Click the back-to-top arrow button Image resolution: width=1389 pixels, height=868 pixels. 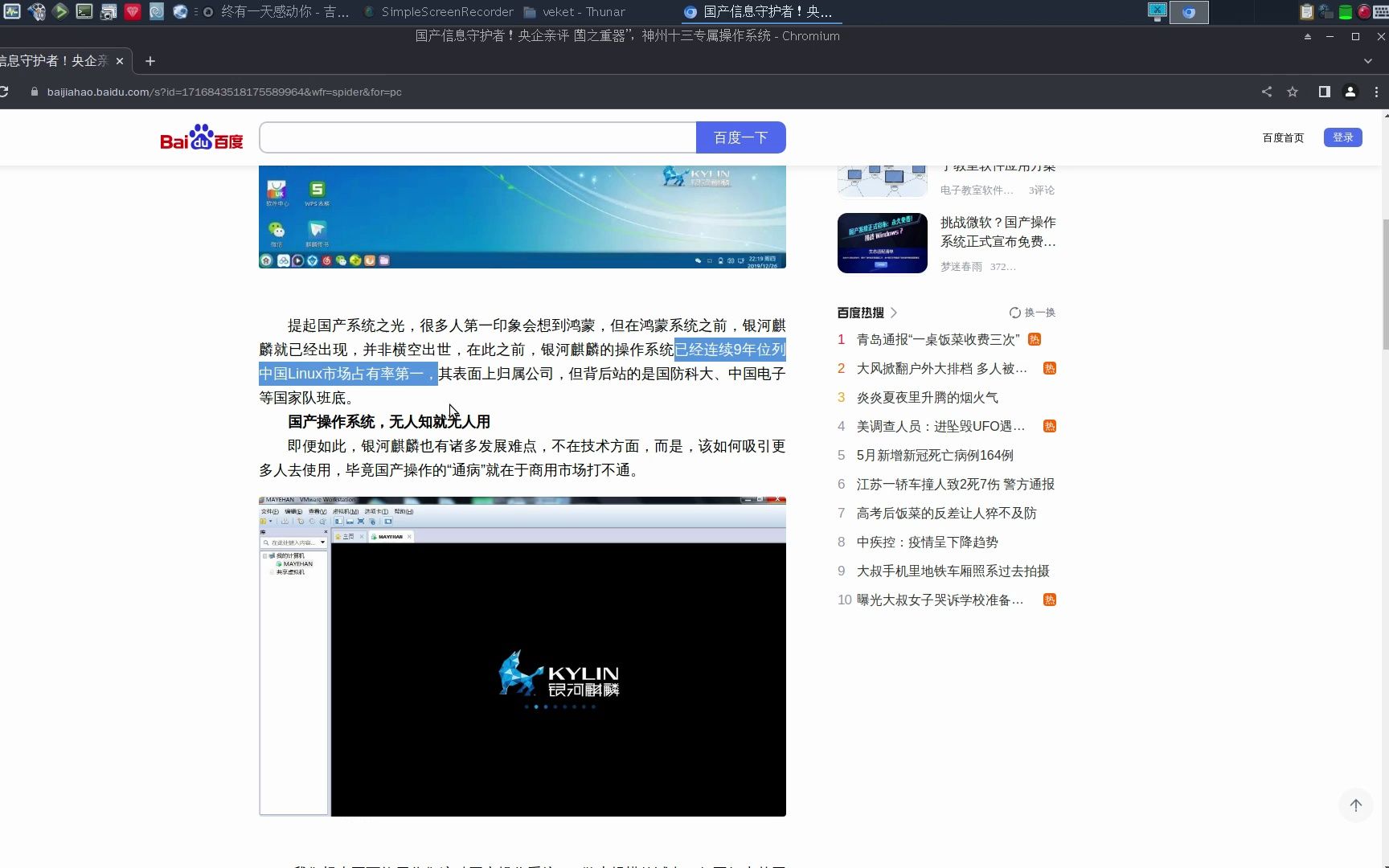click(x=1355, y=805)
